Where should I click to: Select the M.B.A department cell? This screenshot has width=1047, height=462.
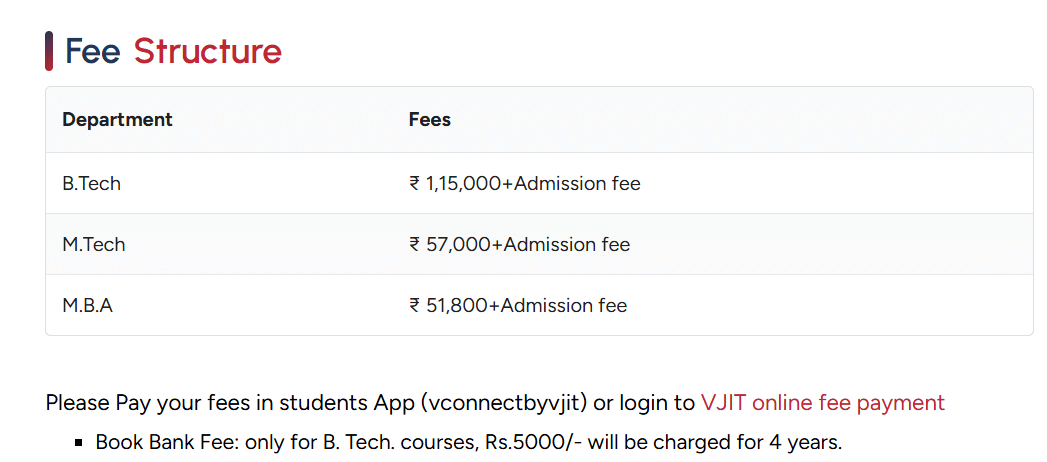coord(88,306)
